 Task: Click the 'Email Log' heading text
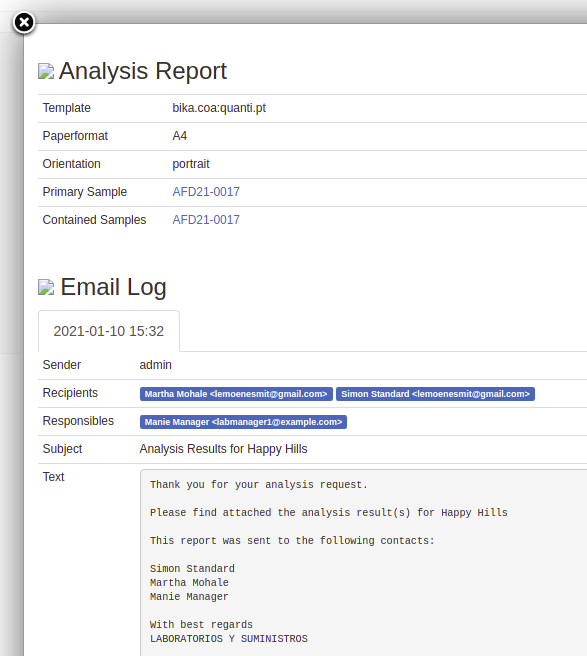tap(113, 287)
